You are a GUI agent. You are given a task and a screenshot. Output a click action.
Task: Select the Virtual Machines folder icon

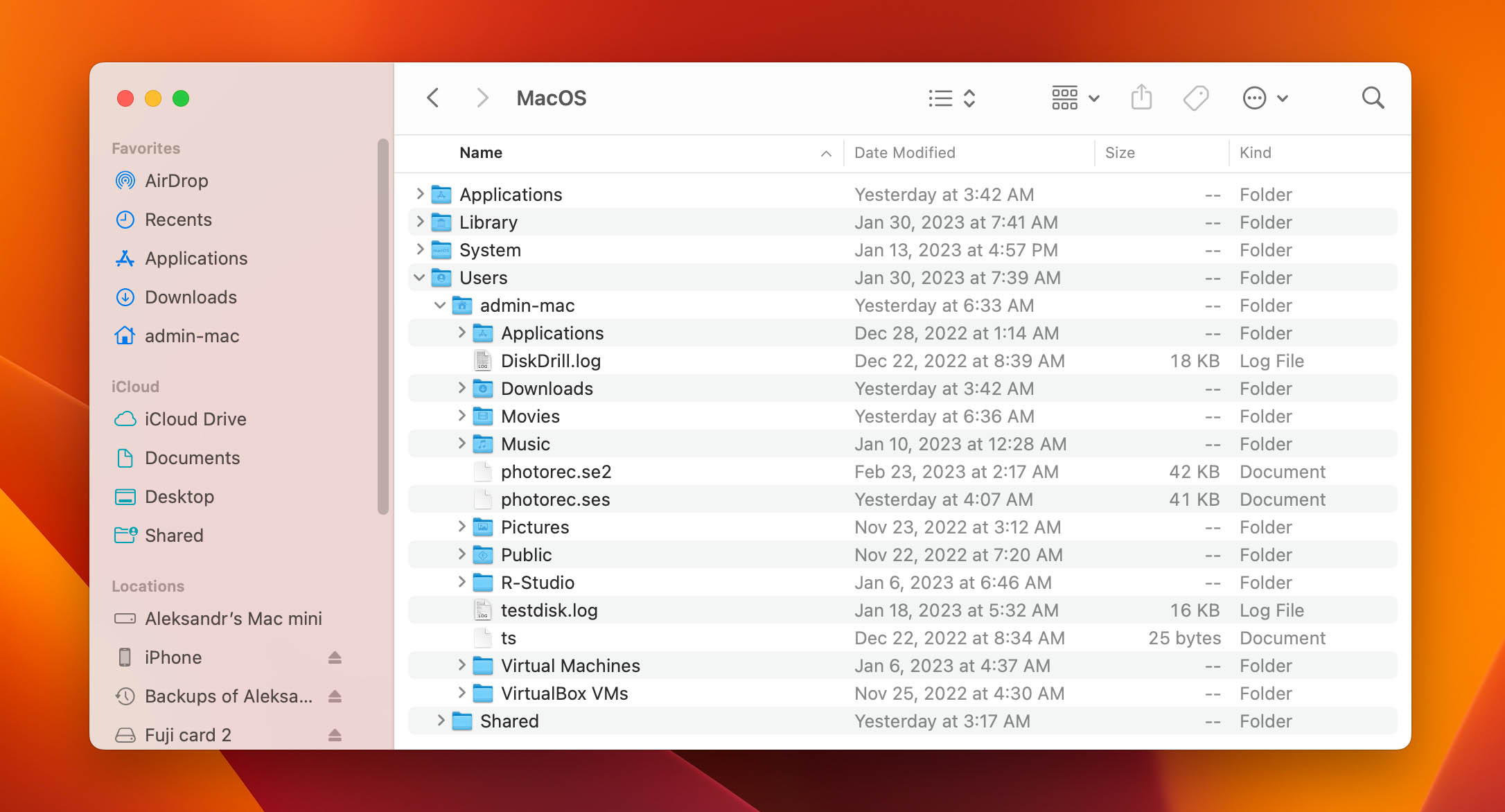(x=483, y=666)
